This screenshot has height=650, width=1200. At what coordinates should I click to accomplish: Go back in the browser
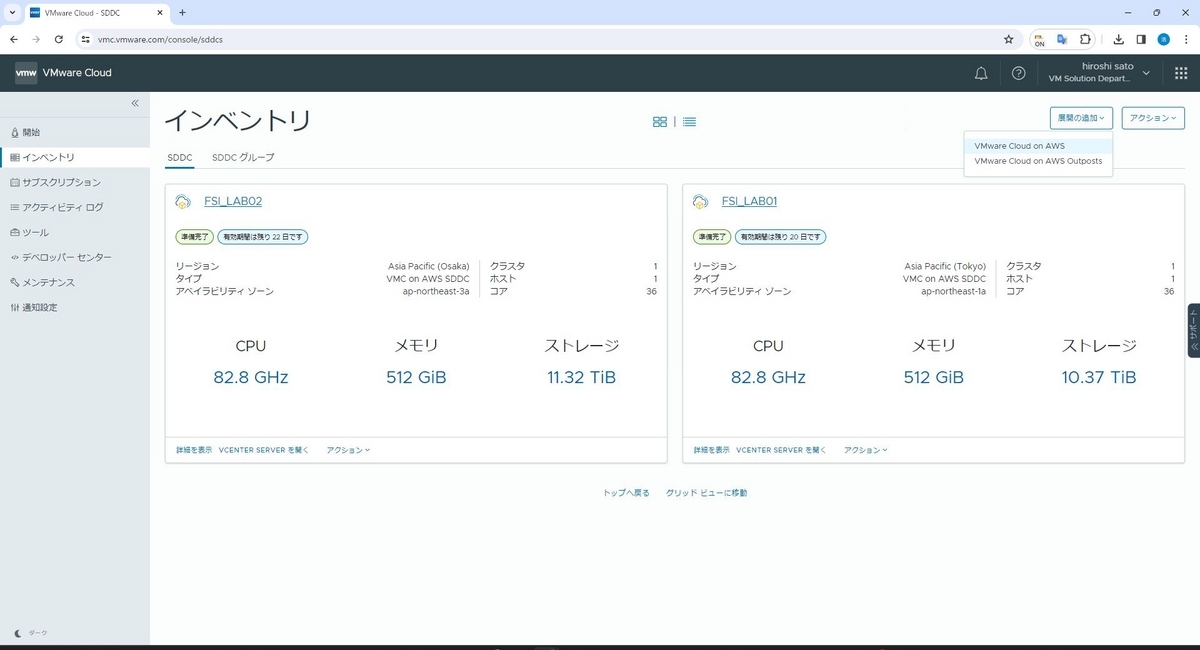click(x=14, y=39)
